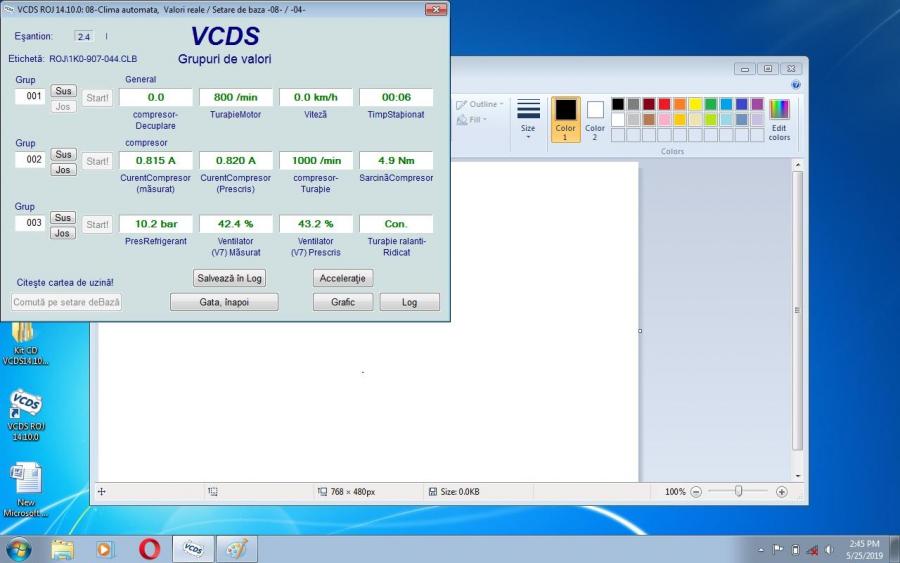Click the Gata, înapoi button
Viewport: 900px width, 563px height.
(x=224, y=302)
